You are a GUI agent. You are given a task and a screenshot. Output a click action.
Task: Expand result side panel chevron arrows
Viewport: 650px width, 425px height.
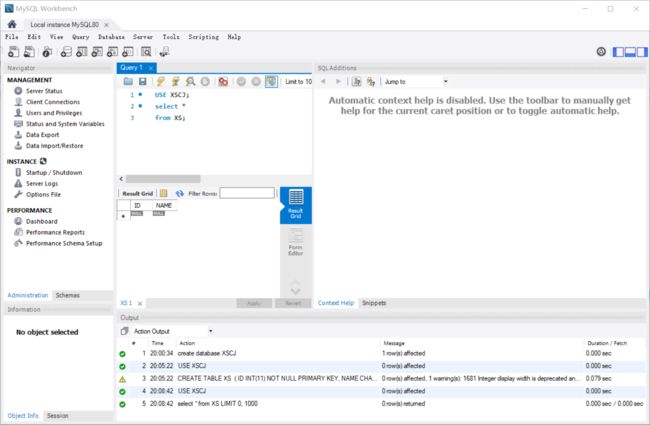(x=296, y=287)
